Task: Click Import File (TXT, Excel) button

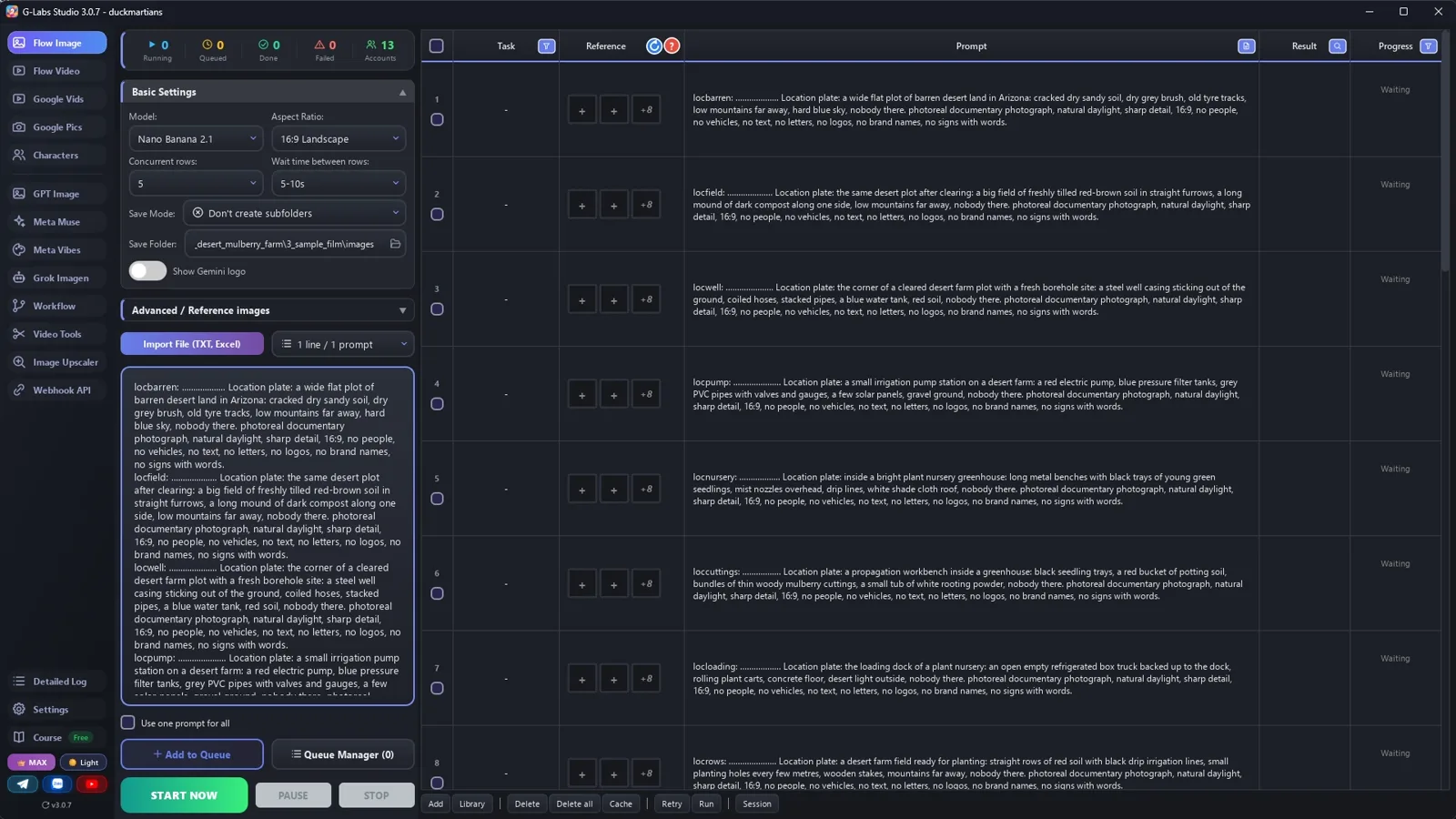Action: pos(192,344)
